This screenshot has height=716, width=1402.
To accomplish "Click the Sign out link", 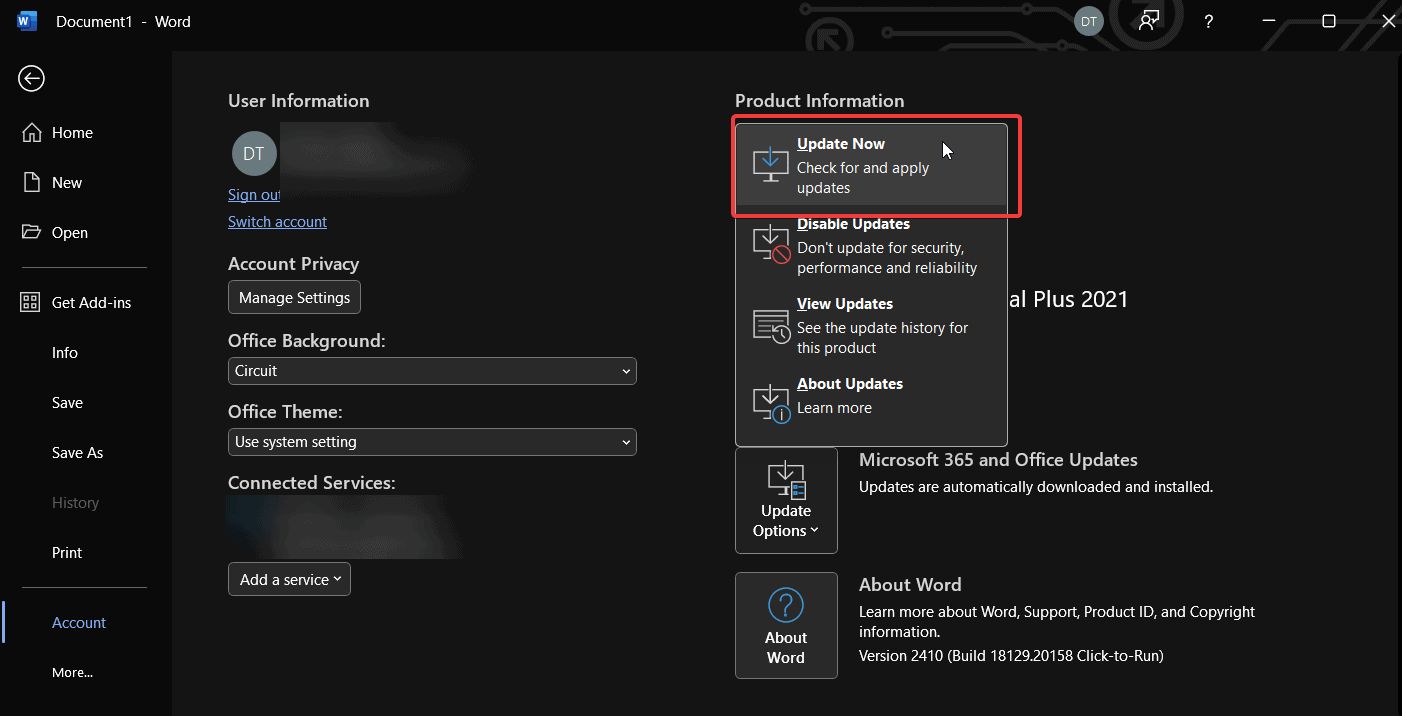I will click(254, 195).
